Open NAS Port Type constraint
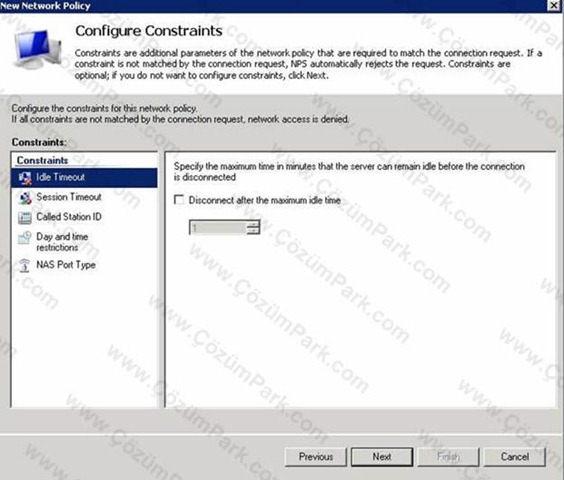The width and height of the screenshot is (564, 480). [x=66, y=265]
